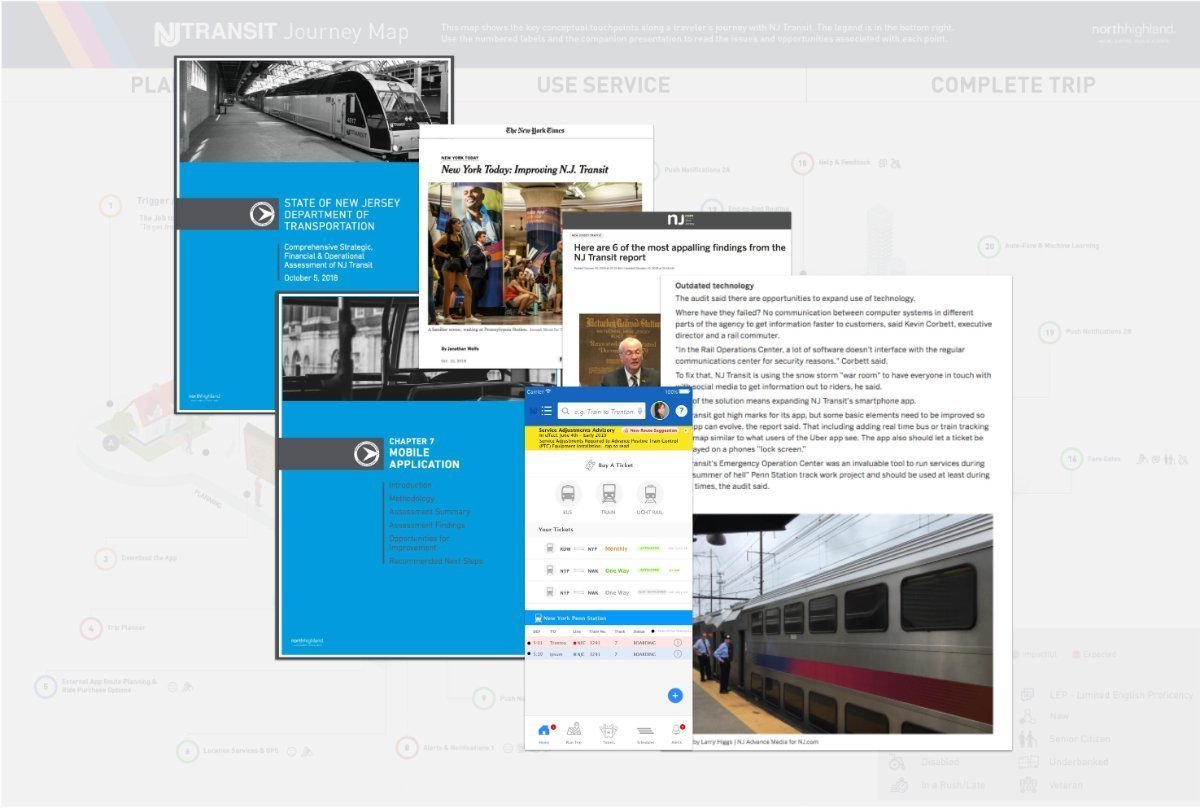Click the 'Fare Gates' journey point
The height and width of the screenshot is (808, 1200).
point(1105,460)
